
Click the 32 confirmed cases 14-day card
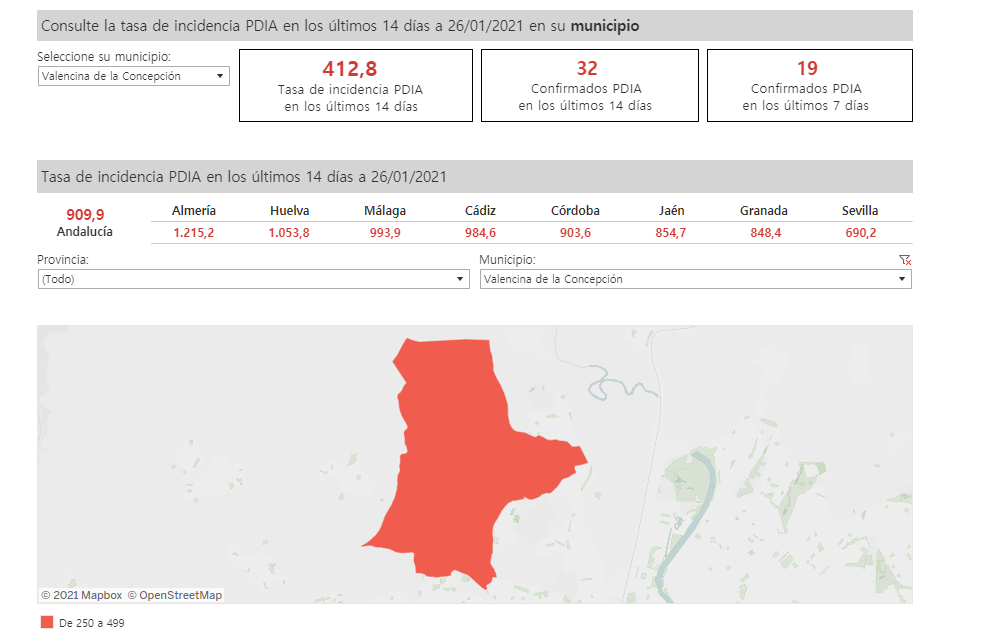(x=589, y=85)
